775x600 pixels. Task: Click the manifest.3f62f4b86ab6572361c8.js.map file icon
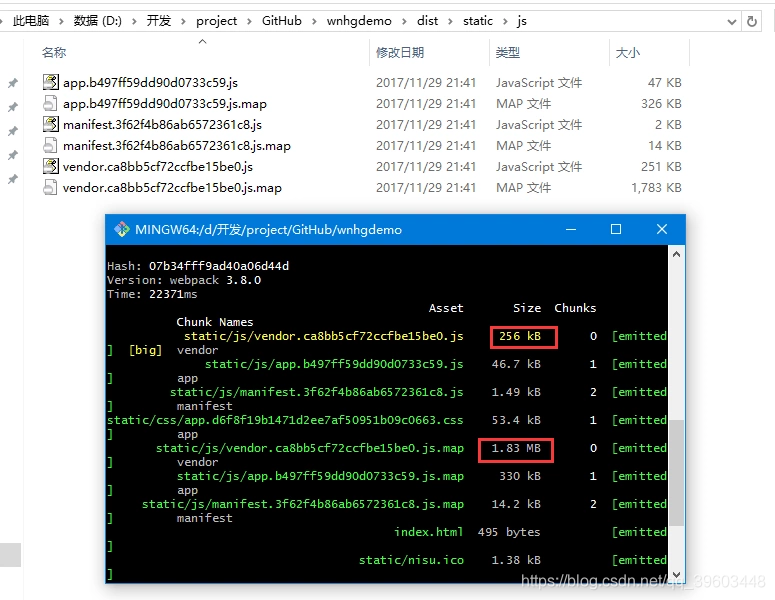point(50,145)
